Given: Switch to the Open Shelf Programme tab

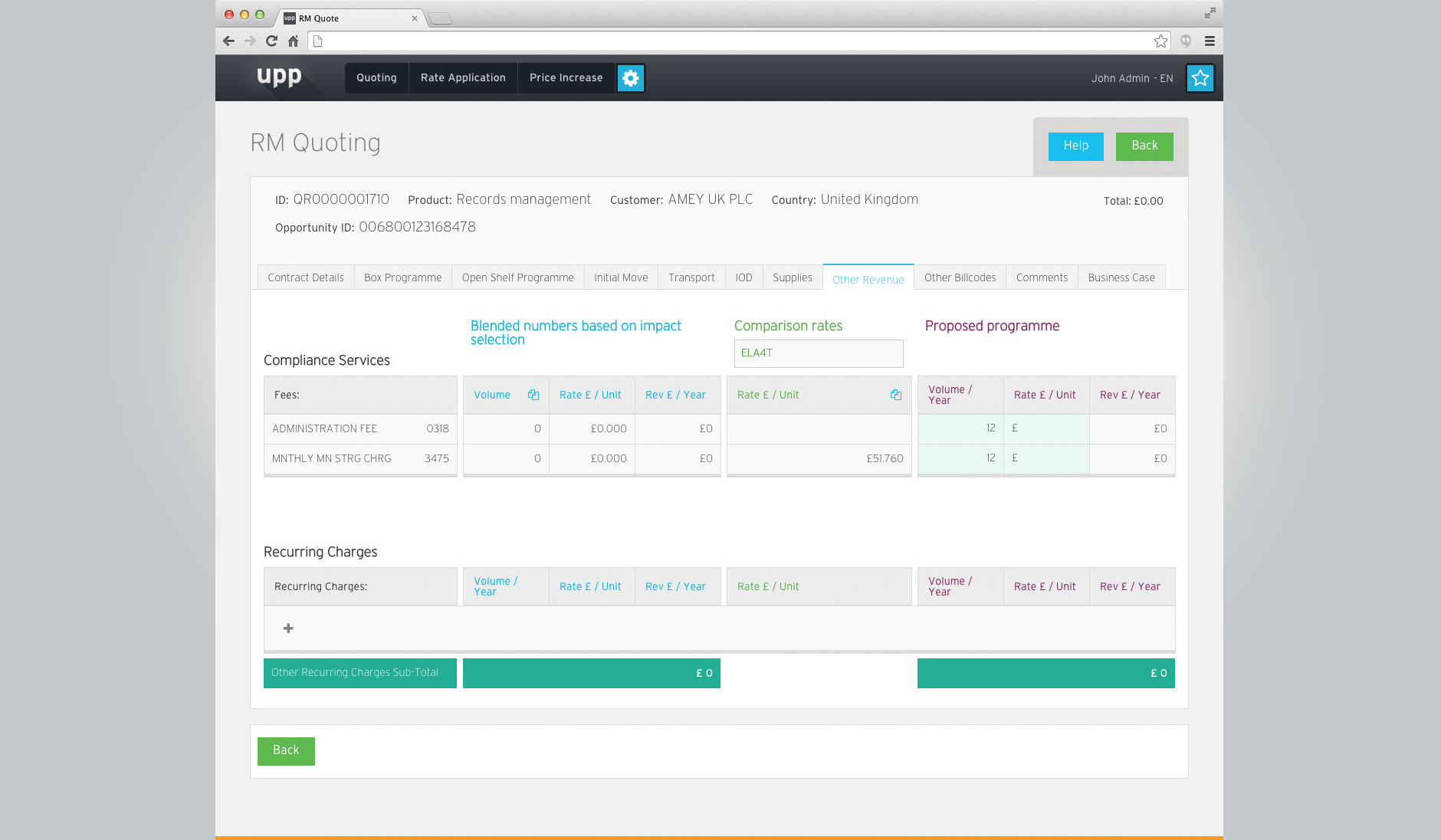Looking at the screenshot, I should click(518, 277).
